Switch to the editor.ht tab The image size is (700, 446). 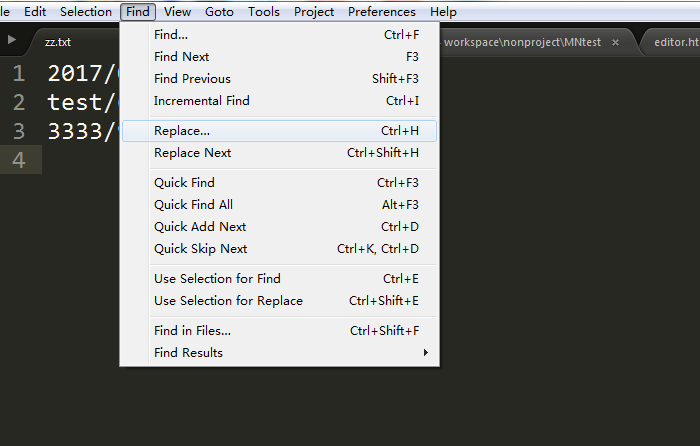pos(676,42)
